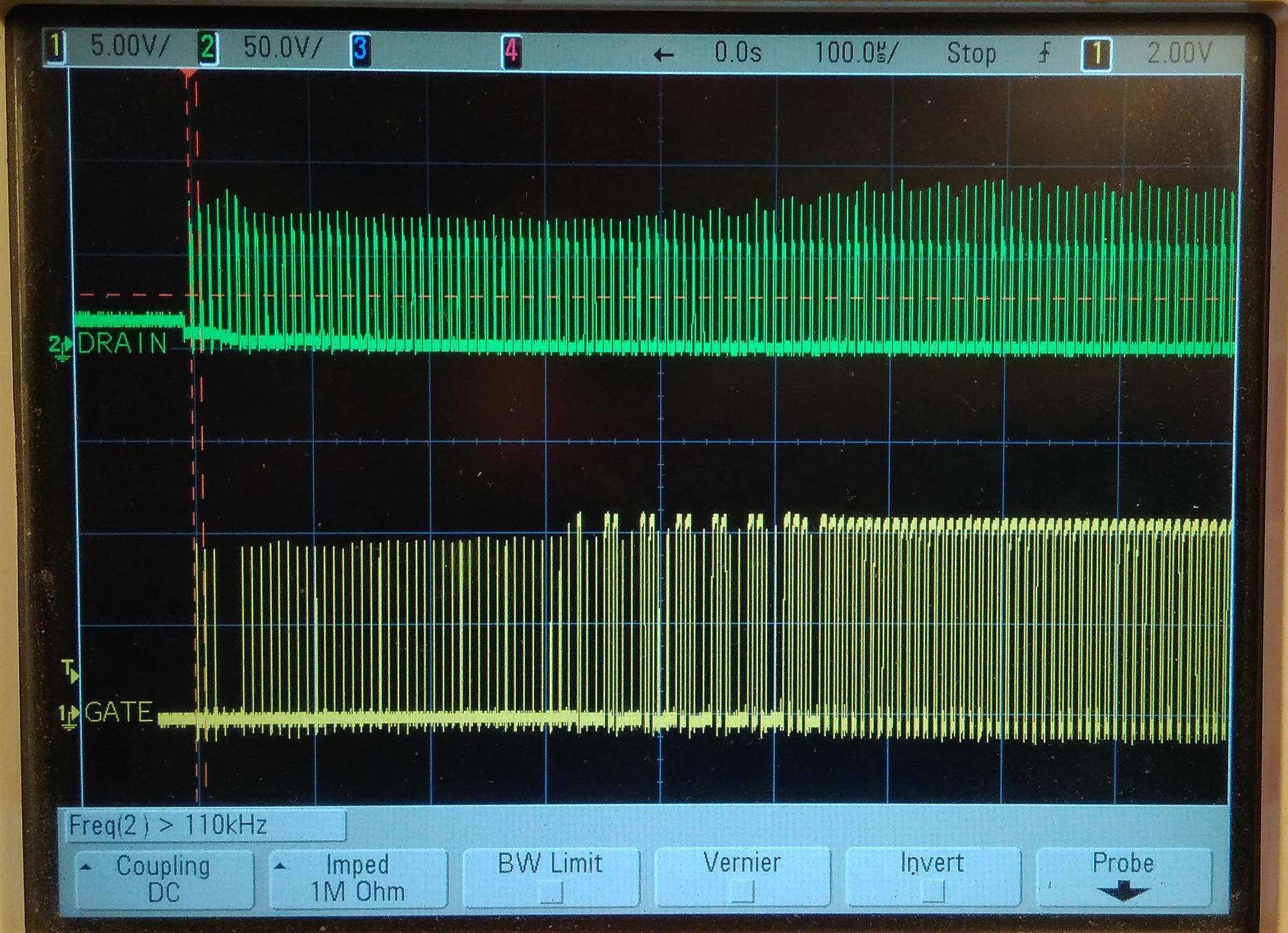
Task: Toggle the BW Limit checkbox
Action: (x=551, y=892)
